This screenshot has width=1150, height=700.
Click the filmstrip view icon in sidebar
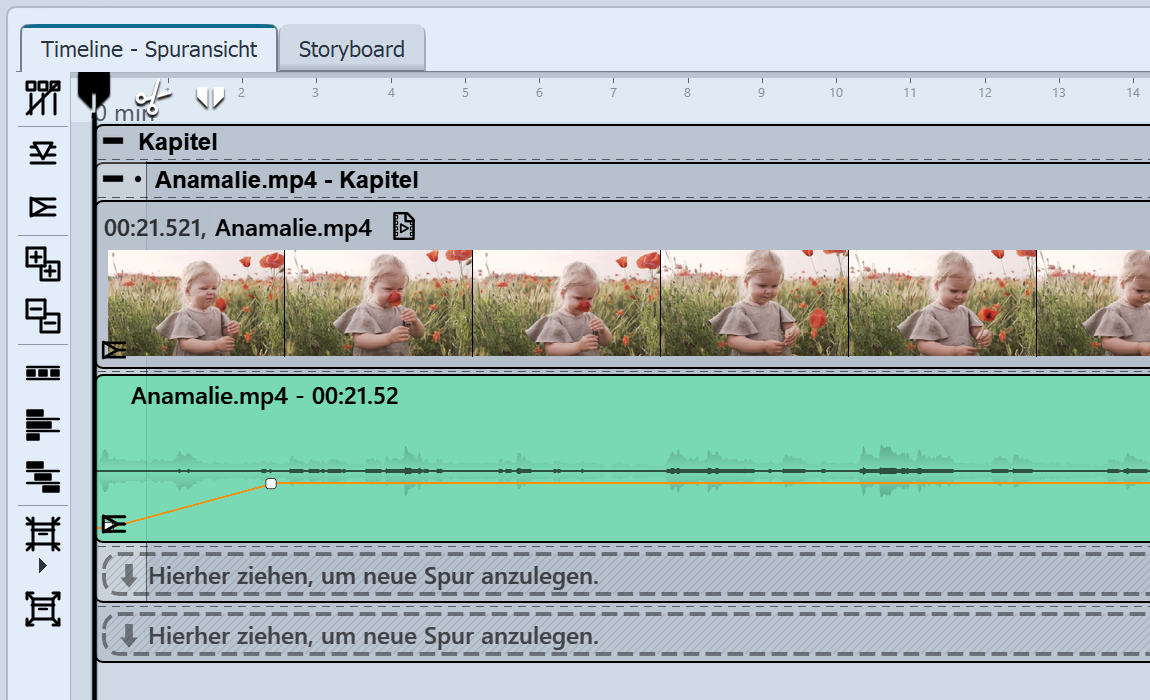42,373
